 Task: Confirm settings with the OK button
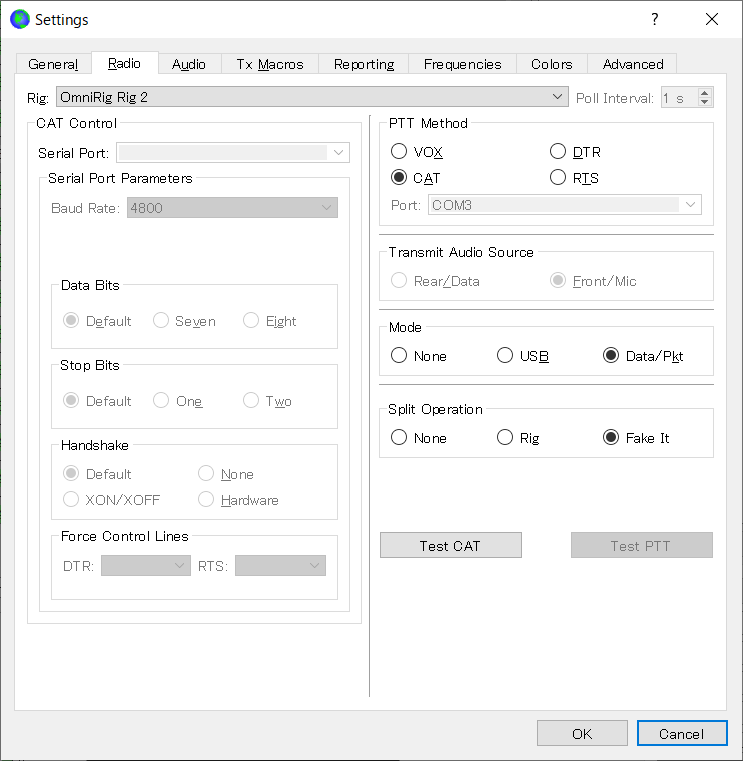tap(582, 734)
